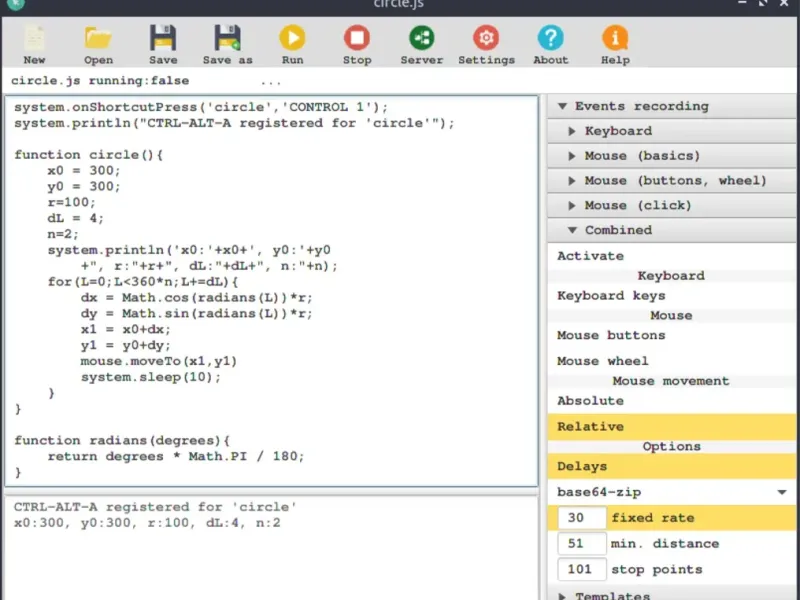Click the 'return degrees * Math.PI / 180;' line

(x=176, y=456)
